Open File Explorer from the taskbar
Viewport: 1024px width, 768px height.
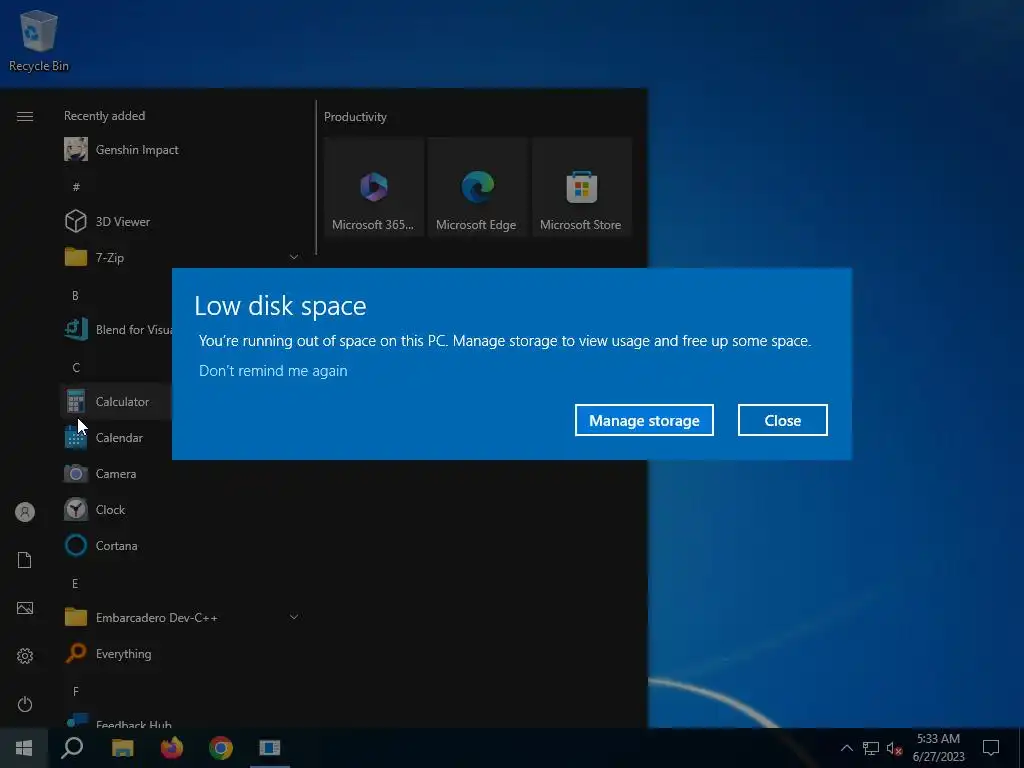[x=122, y=748]
